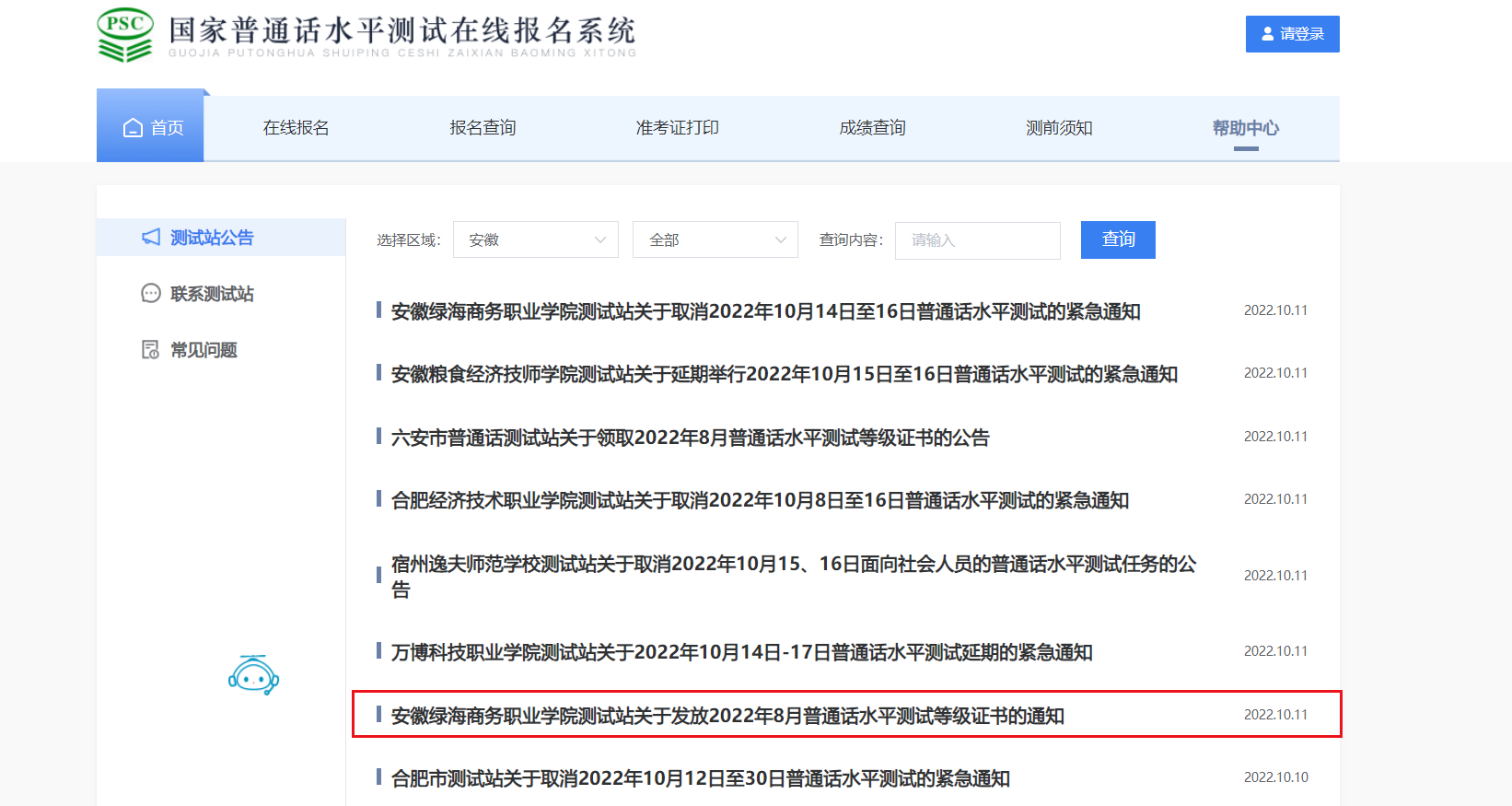Viewport: 1512px width, 806px height.
Task: Click the home icon in navigation bar
Action: coord(134,128)
